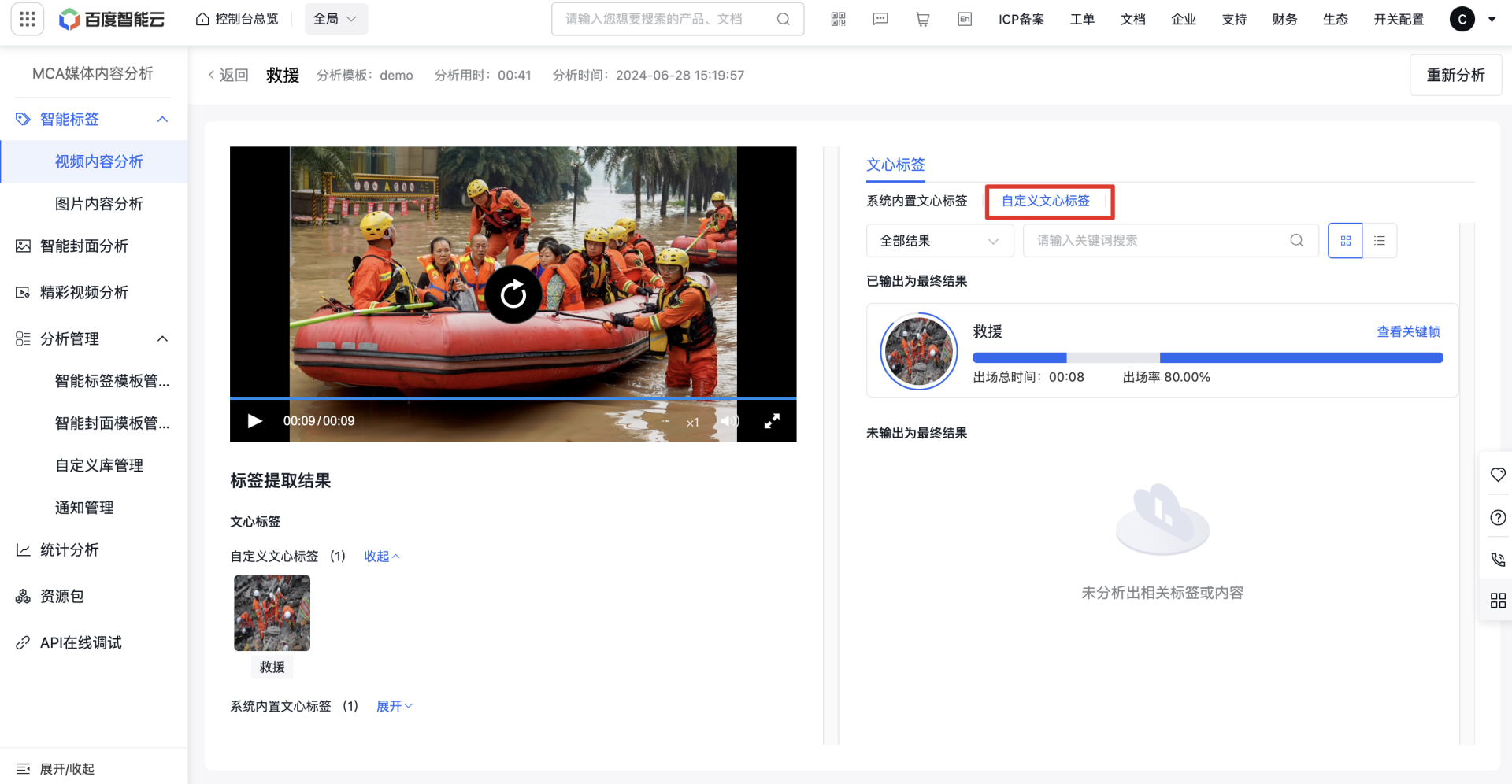Screen dimensions: 1512x784
Task: Open 生态 menu
Action: pyautogui.click(x=1335, y=19)
